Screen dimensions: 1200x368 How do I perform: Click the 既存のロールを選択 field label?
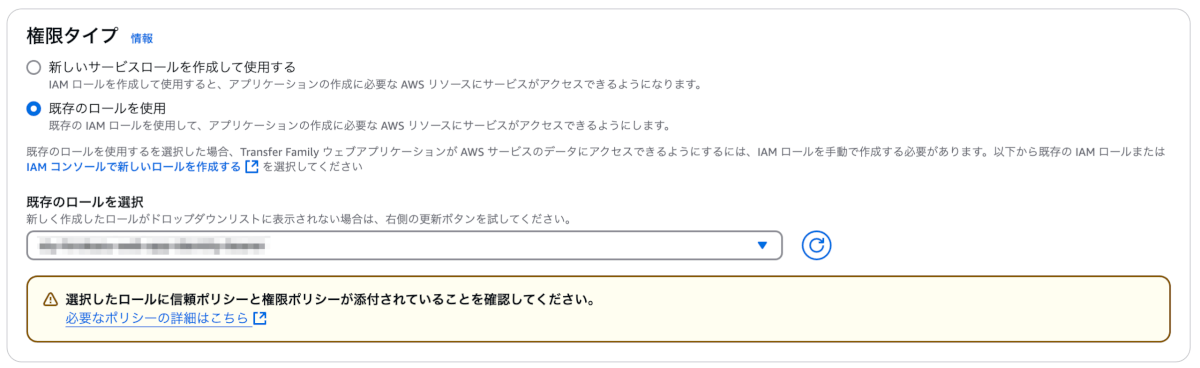pos(84,201)
